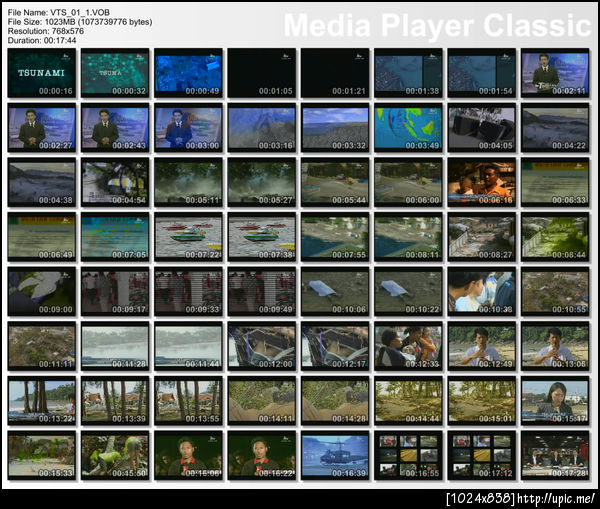This screenshot has width=600, height=509.
Task: Click the thumbnail at 00:05:27
Action: [262, 182]
